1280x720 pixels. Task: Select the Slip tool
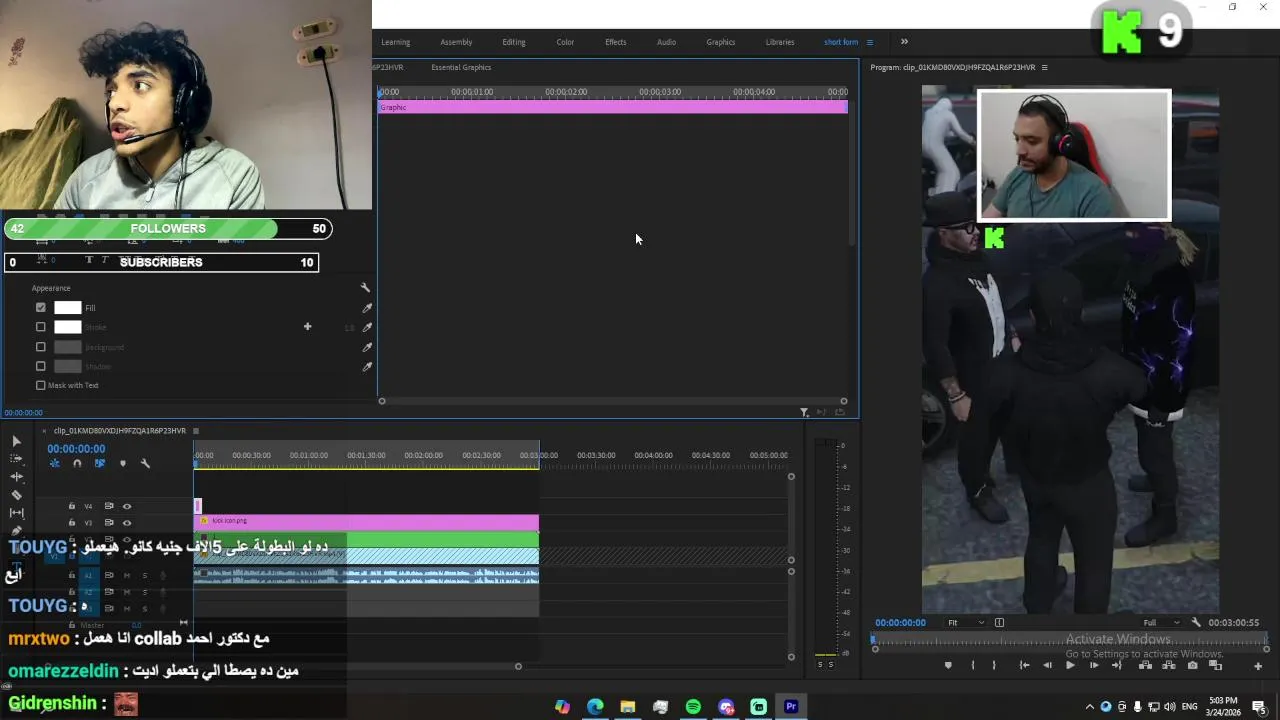[x=16, y=513]
